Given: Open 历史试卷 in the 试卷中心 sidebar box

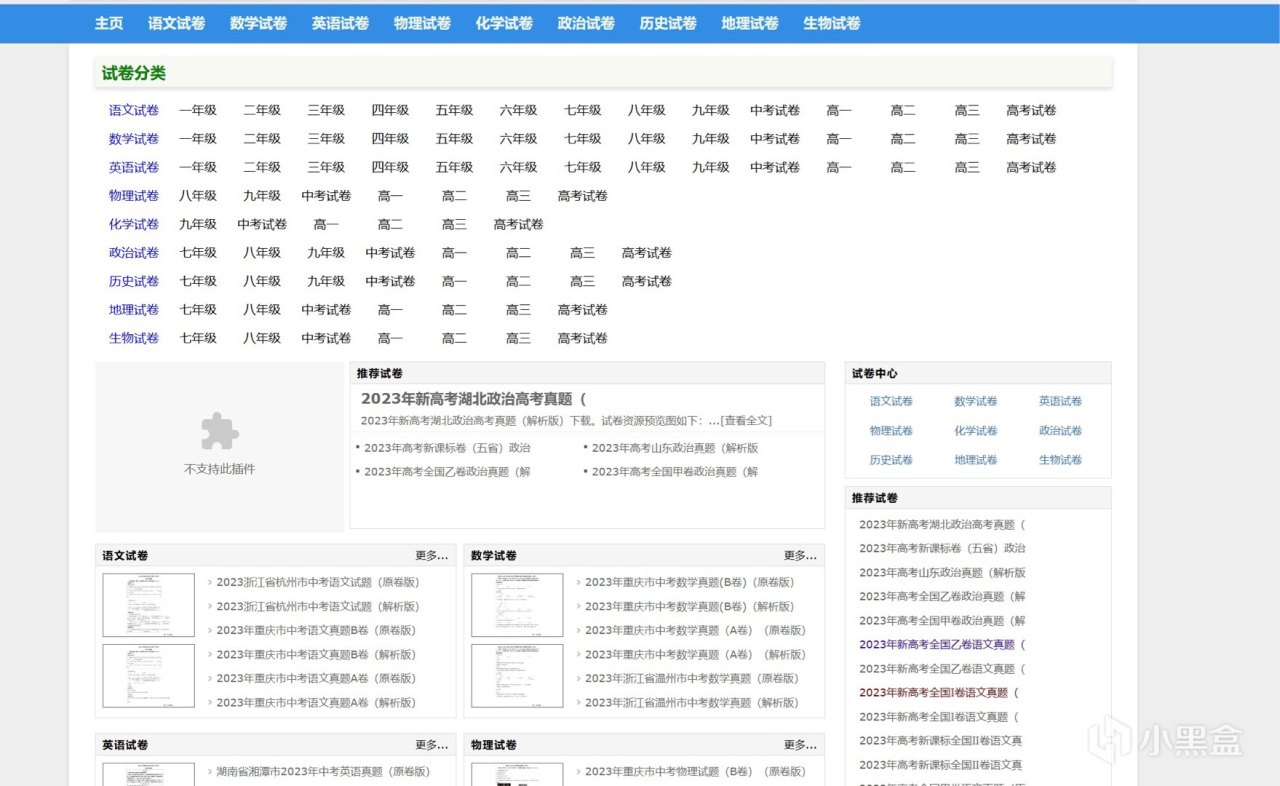Looking at the screenshot, I should point(891,460).
